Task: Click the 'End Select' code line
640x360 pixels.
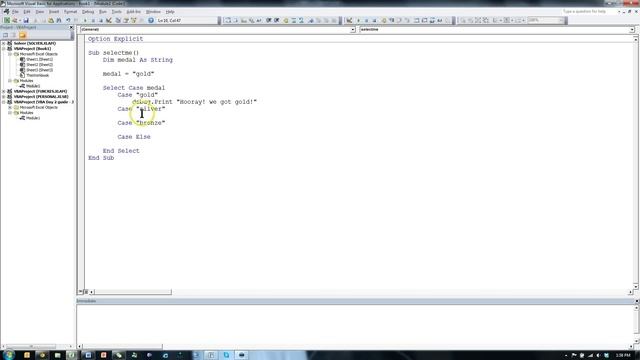Action: coord(121,151)
